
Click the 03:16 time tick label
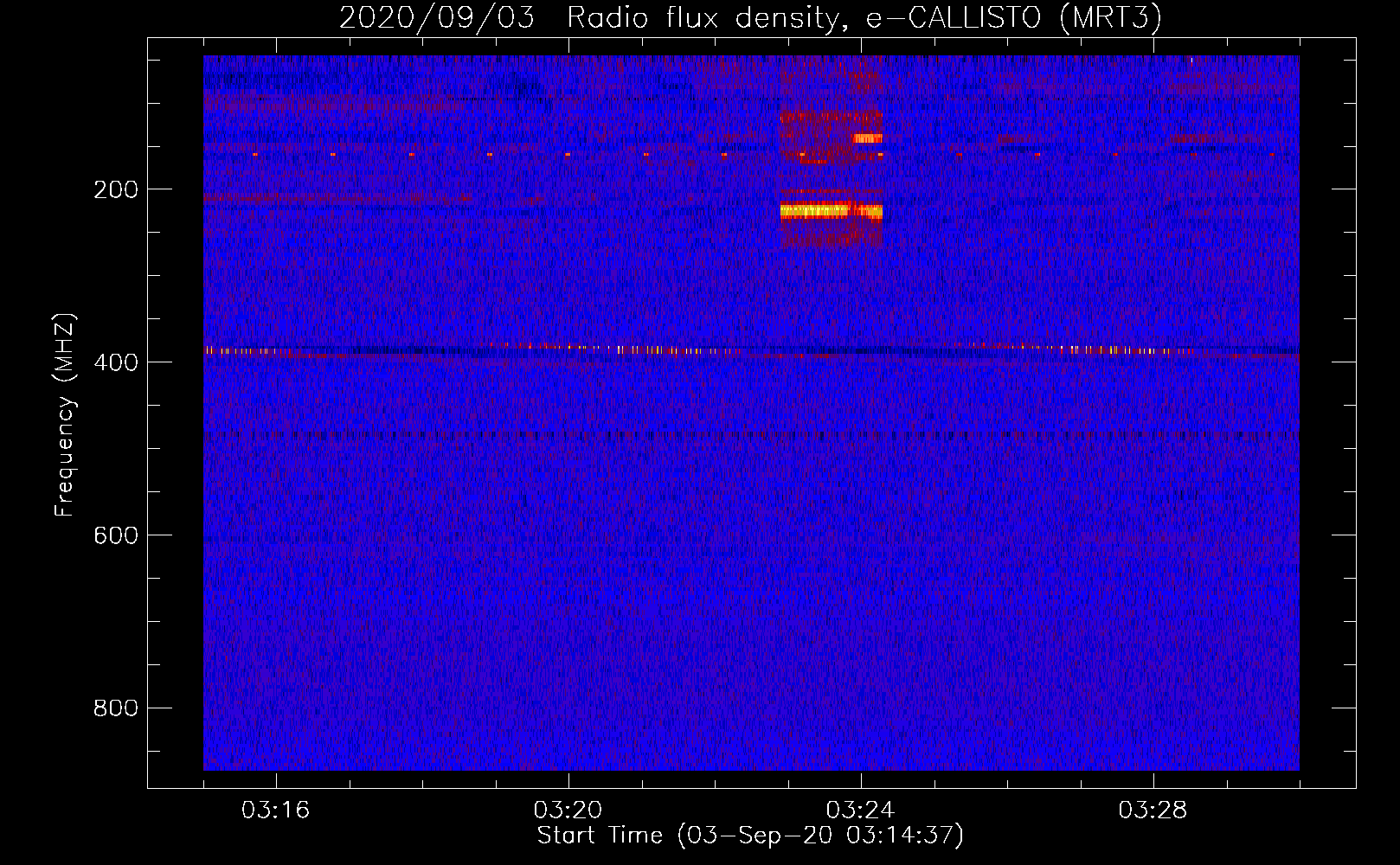coord(275,811)
